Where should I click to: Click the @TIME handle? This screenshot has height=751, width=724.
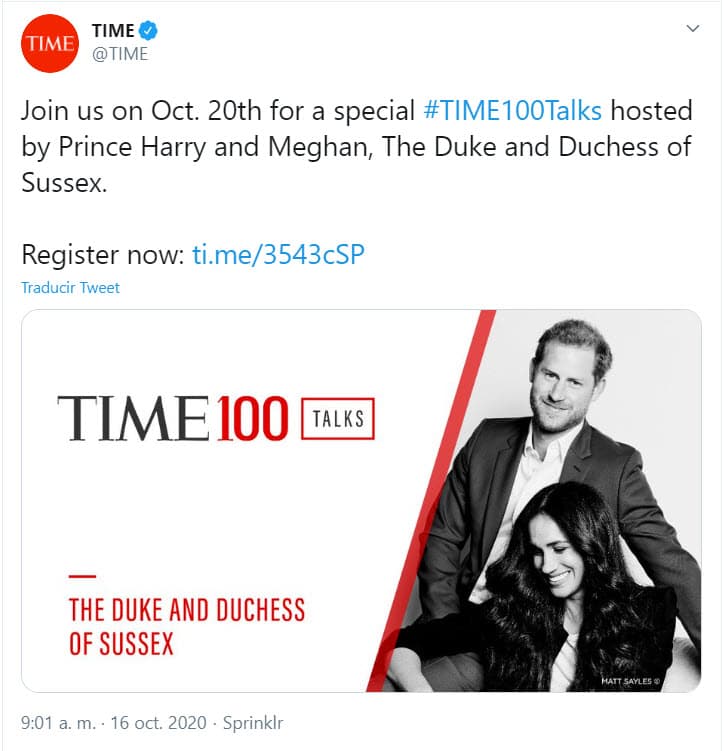point(119,54)
